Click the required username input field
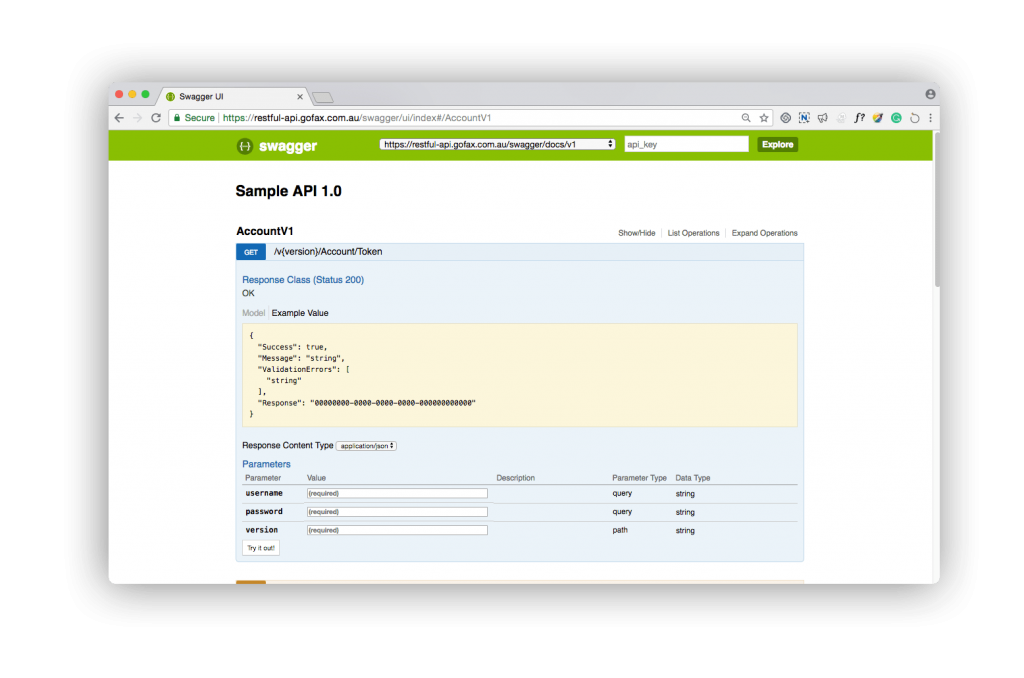The image size is (1024, 678). [397, 493]
